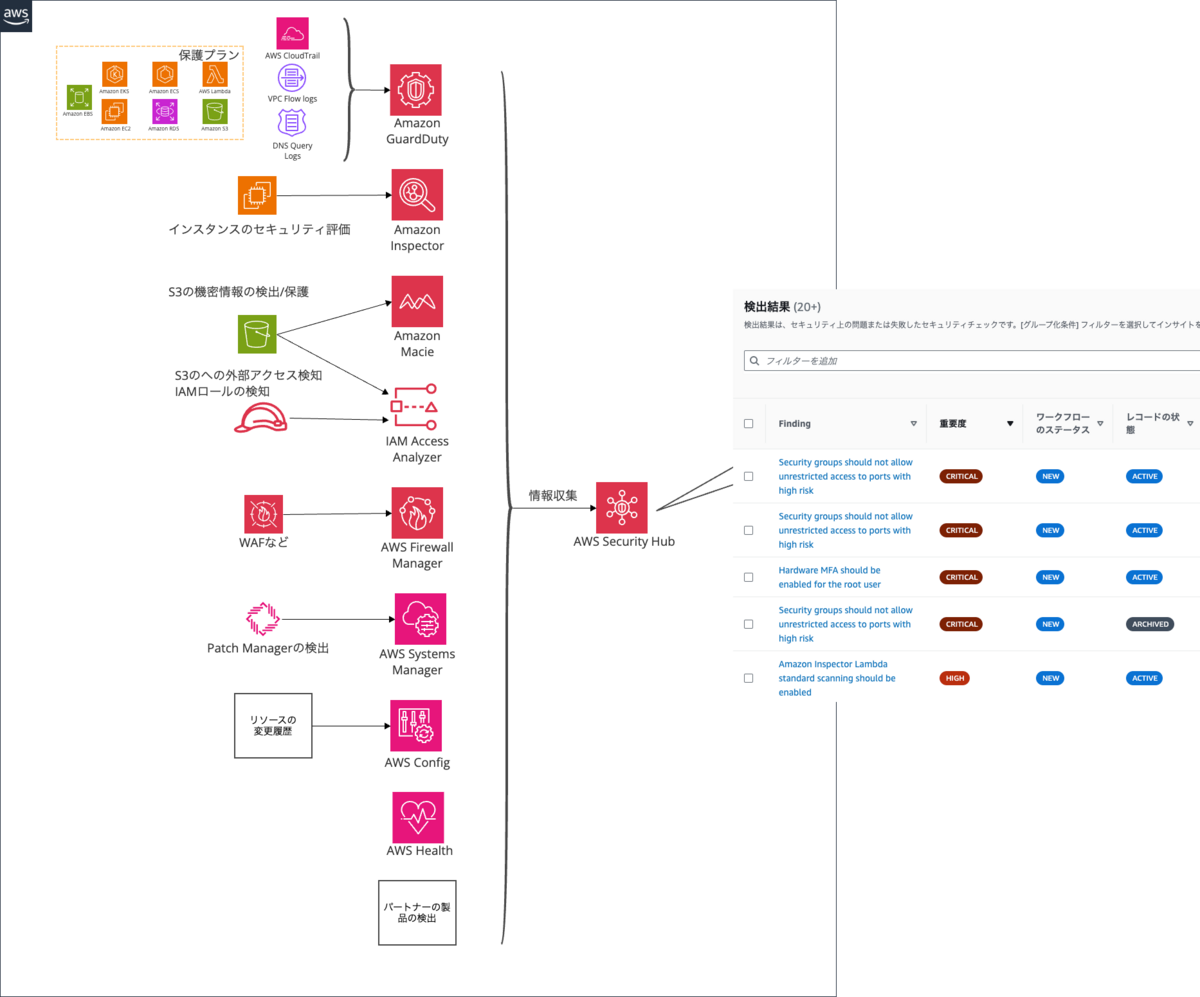
Task: Click the AWS Health heart icon
Action: (x=418, y=817)
